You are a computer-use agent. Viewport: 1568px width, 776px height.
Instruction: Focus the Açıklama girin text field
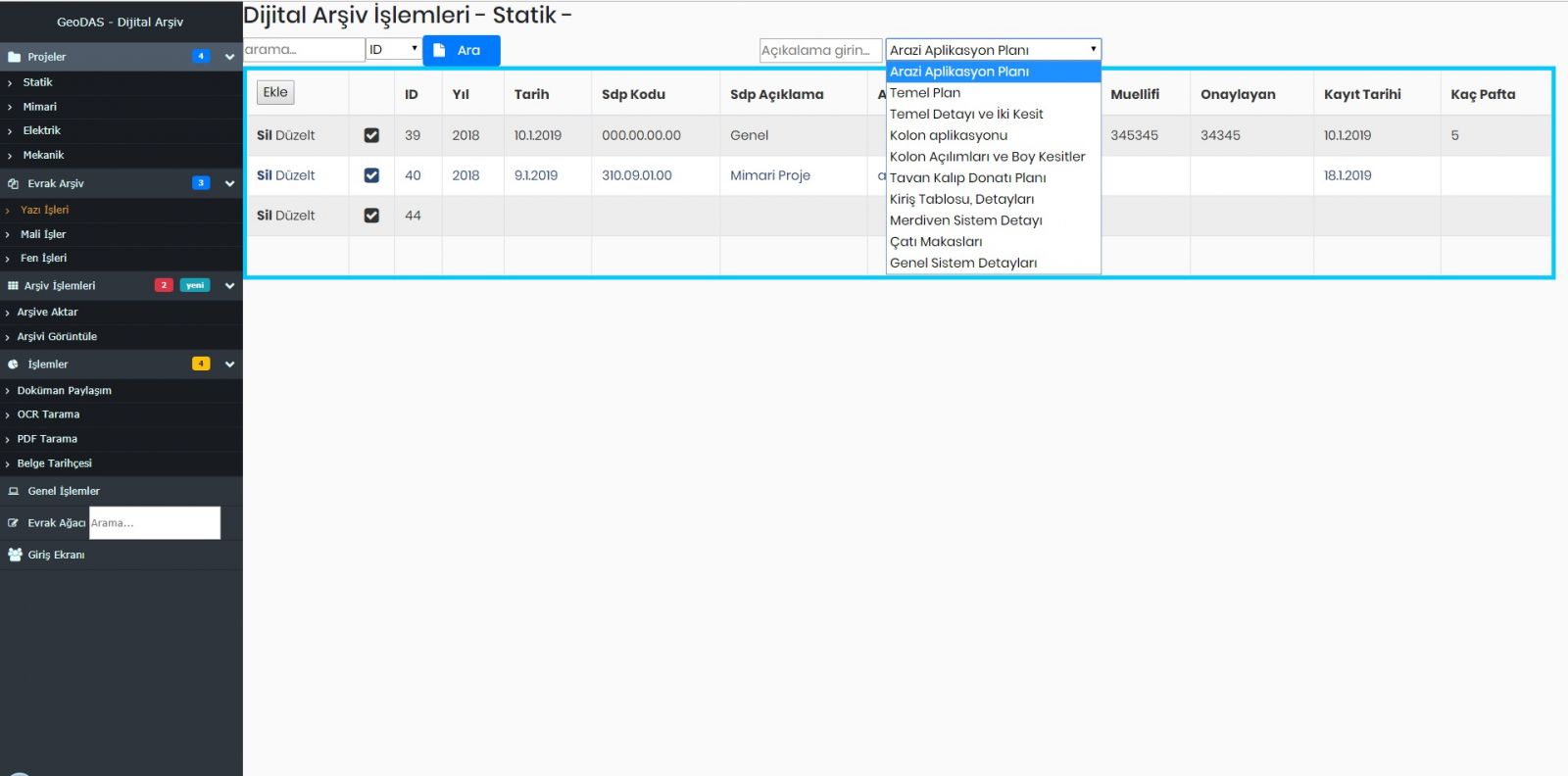coord(819,50)
